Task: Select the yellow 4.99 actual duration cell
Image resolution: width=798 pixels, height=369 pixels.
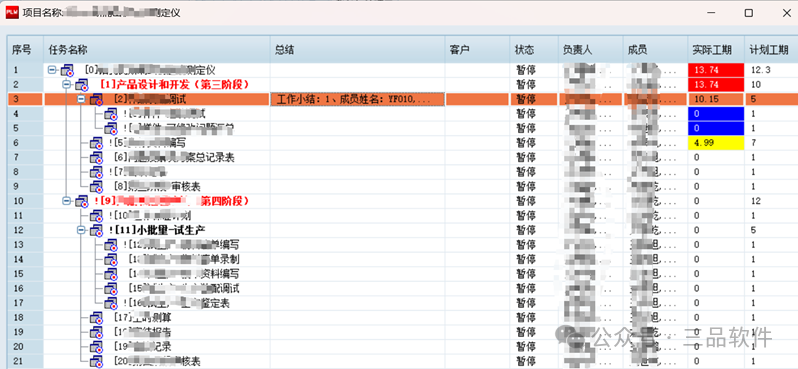Action: [x=716, y=143]
